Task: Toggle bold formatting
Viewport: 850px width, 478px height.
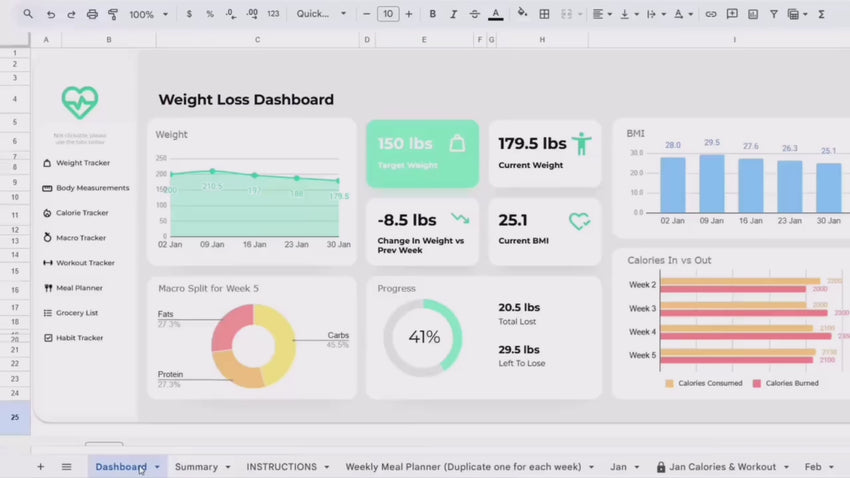Action: pyautogui.click(x=432, y=14)
